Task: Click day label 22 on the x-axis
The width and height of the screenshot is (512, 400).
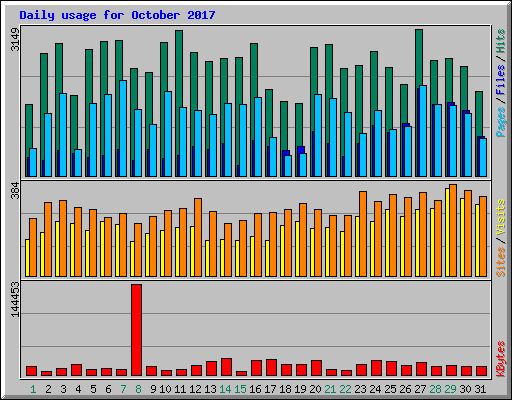Action: [x=345, y=389]
